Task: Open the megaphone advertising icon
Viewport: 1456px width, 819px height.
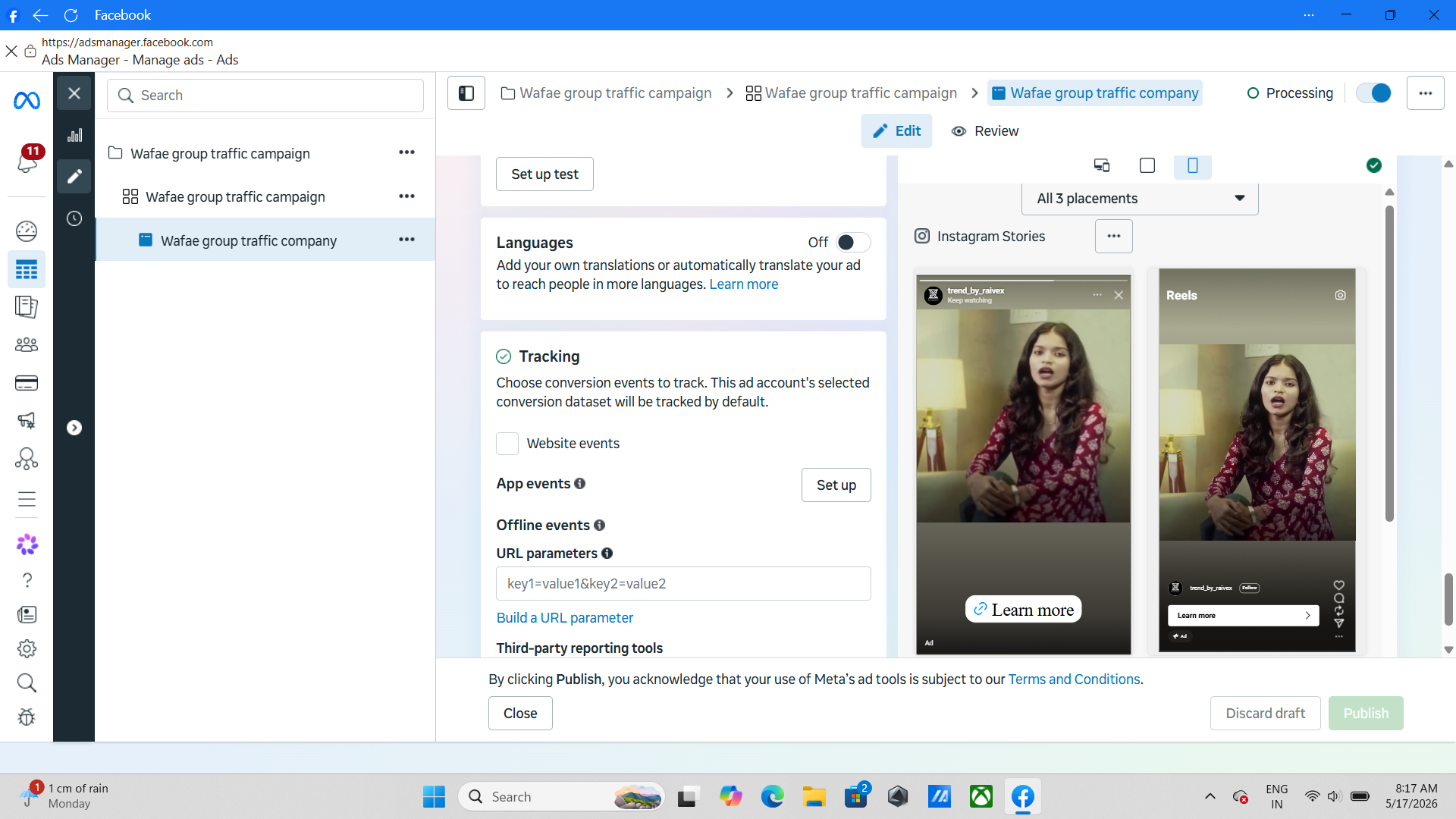Action: (27, 420)
